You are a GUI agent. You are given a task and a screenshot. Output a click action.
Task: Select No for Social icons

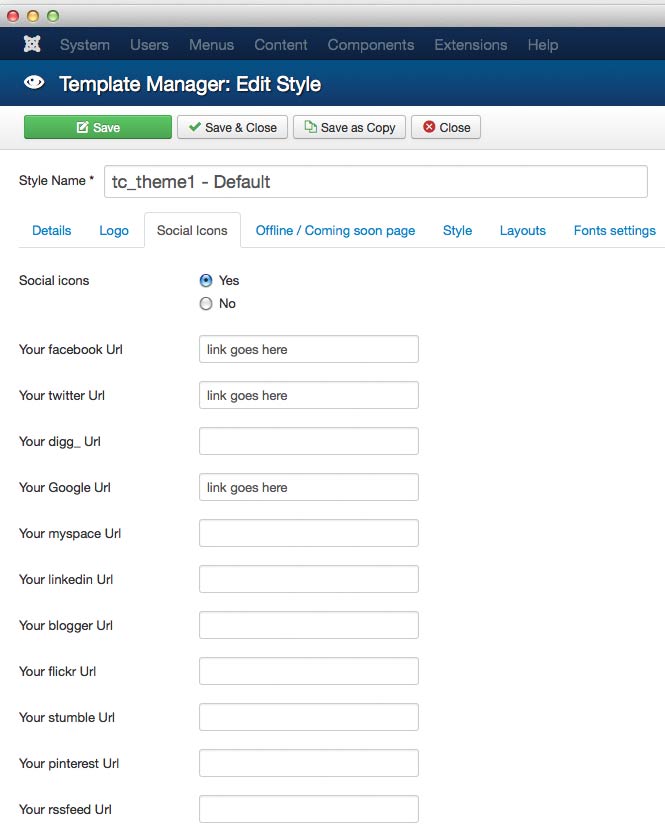206,304
